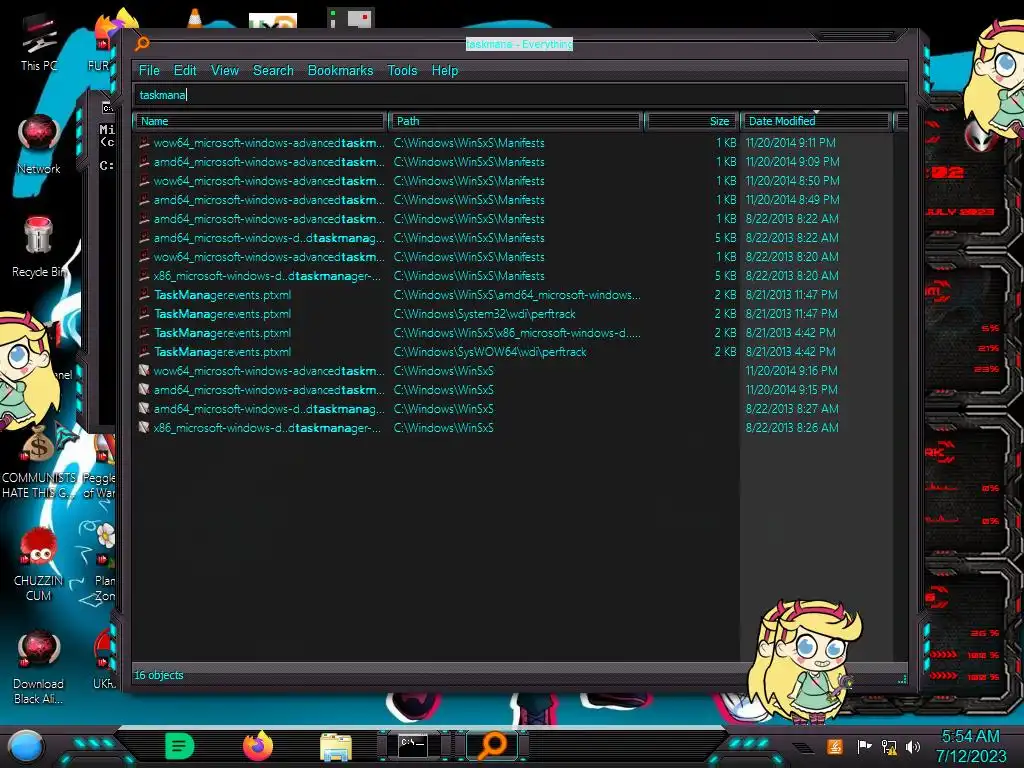This screenshot has width=1024, height=768.
Task: Open the green document app on taskbar
Action: [180, 746]
